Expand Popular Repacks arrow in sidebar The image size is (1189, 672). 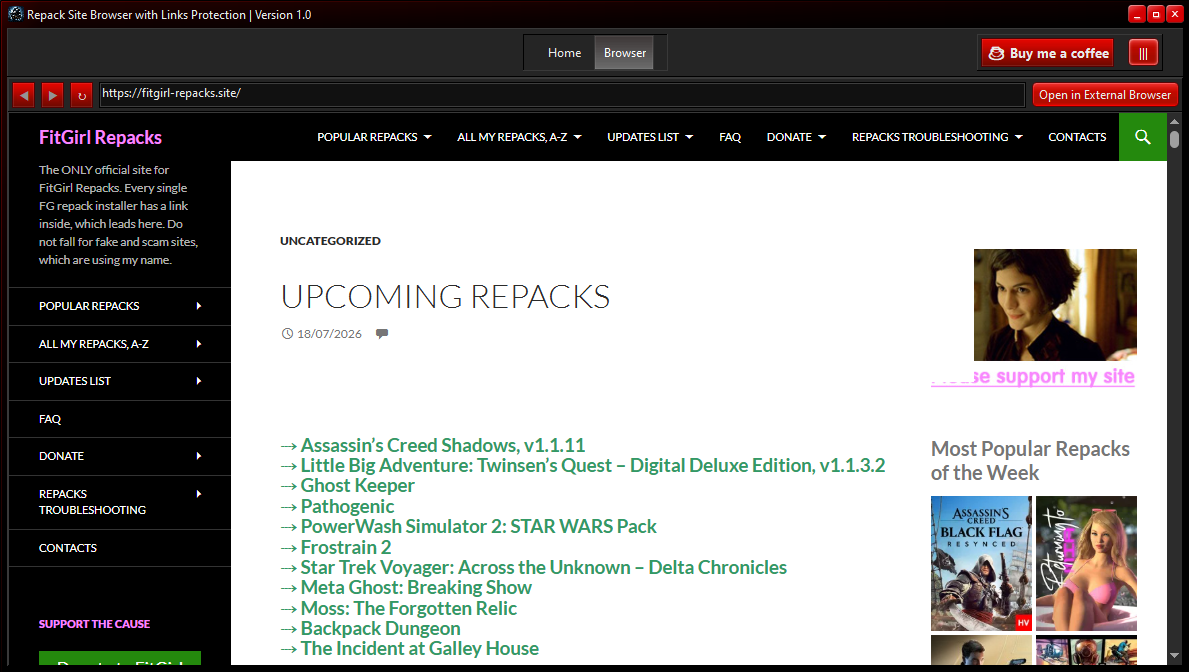pos(199,306)
